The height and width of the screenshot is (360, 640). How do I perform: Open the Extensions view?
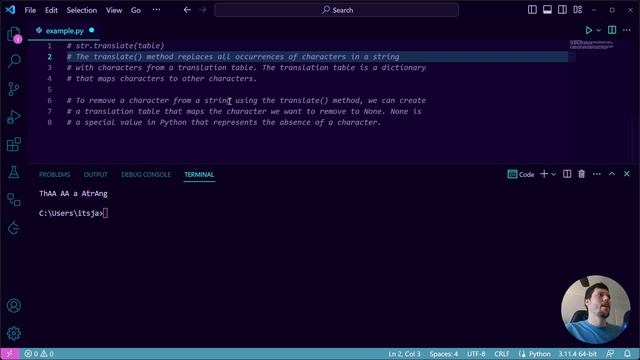point(13,144)
